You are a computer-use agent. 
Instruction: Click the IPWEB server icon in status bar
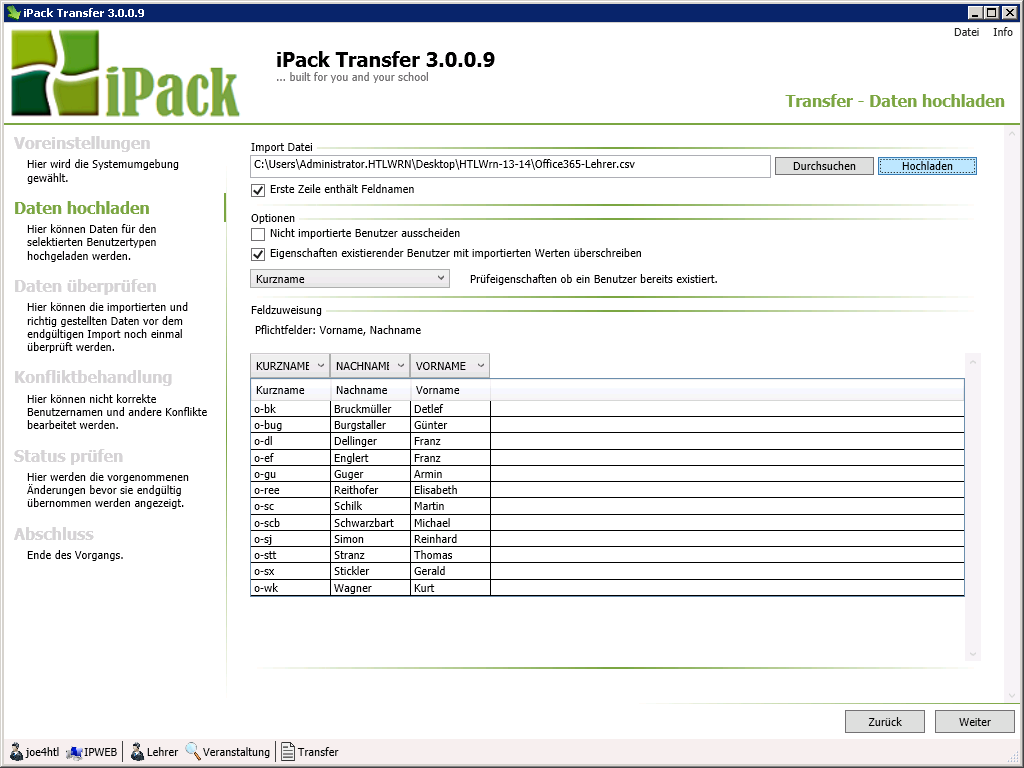[74, 752]
